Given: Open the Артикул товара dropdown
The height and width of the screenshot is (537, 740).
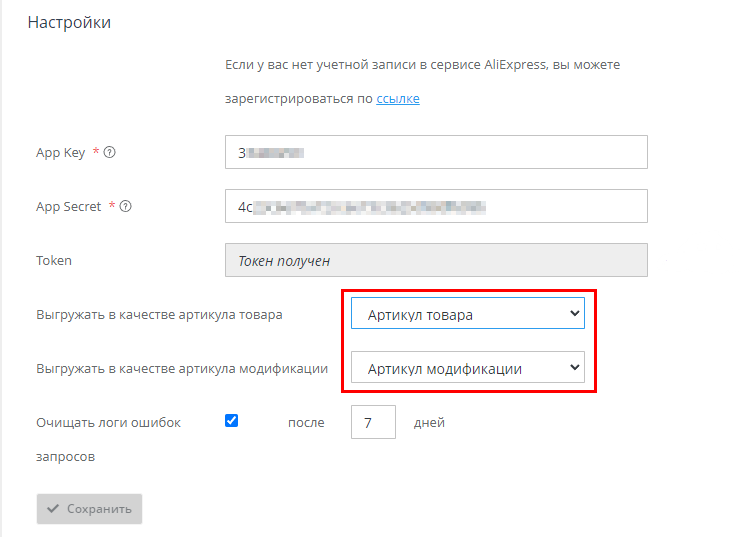Looking at the screenshot, I should click(467, 315).
